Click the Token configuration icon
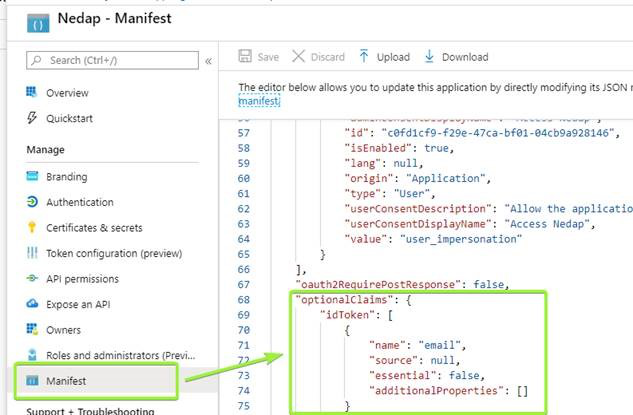The image size is (633, 415). (x=32, y=253)
